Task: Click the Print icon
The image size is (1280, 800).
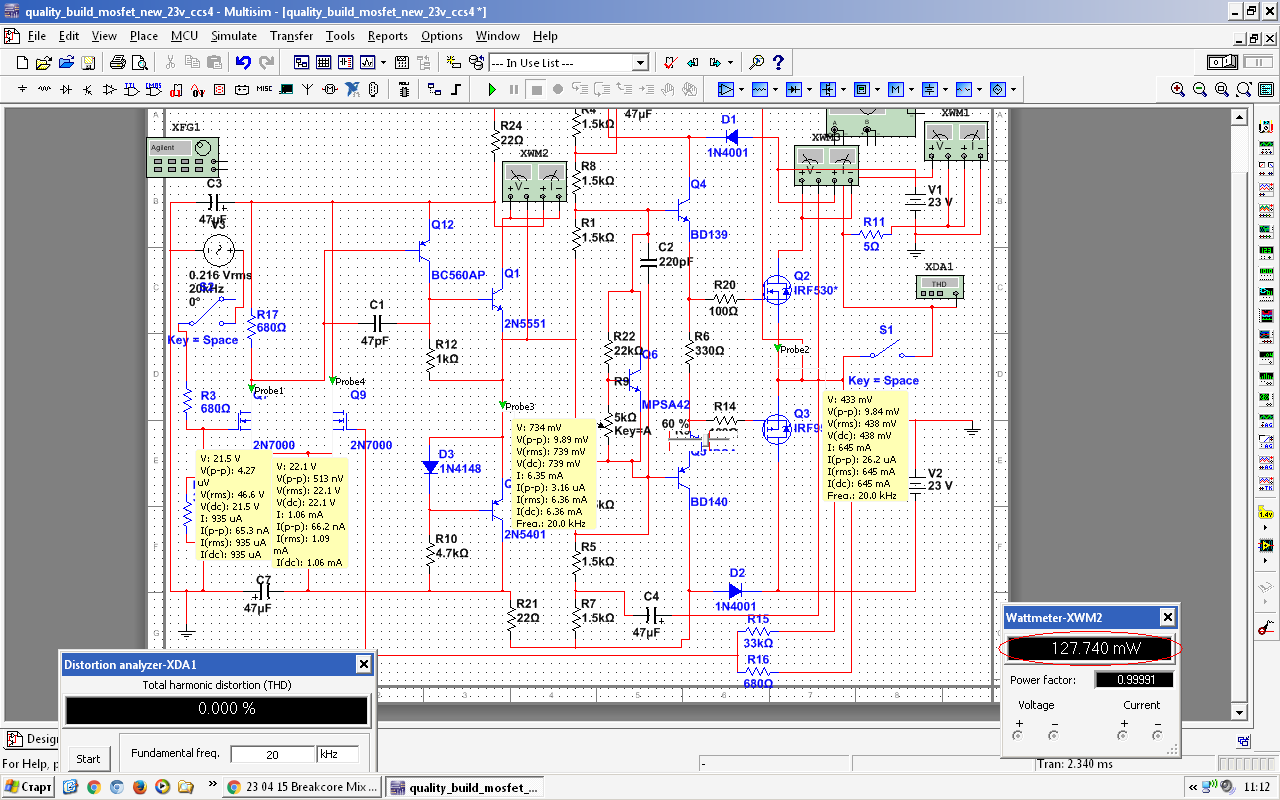Action: [117, 62]
